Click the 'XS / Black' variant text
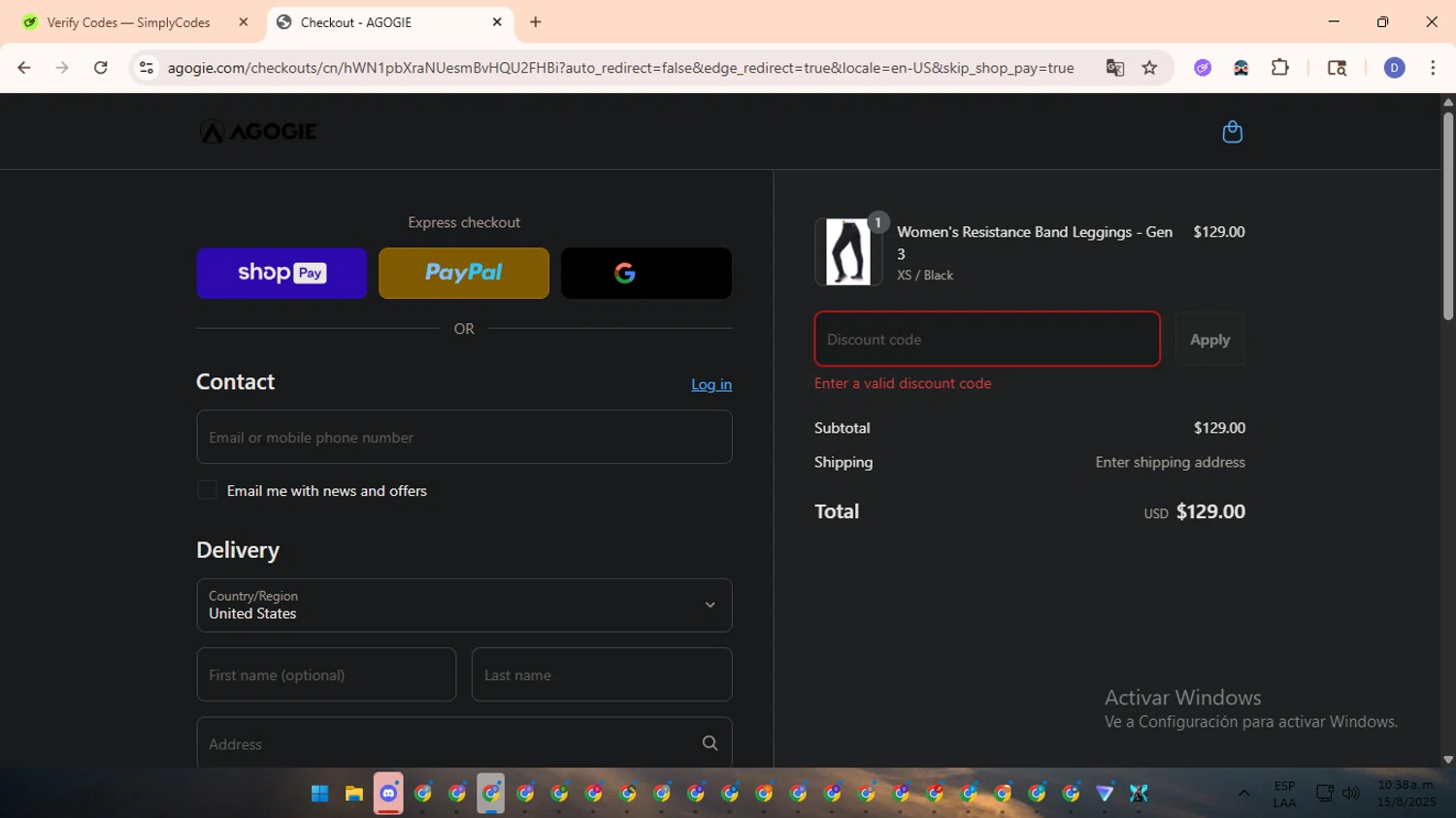Image resolution: width=1456 pixels, height=818 pixels. 925,276
